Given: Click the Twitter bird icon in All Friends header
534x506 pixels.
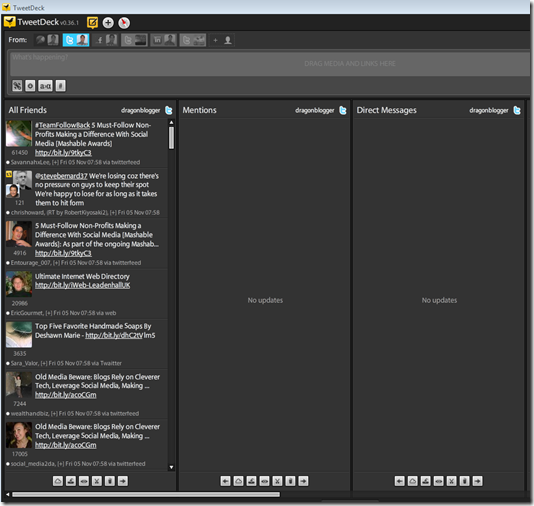Looking at the screenshot, I should [169, 110].
